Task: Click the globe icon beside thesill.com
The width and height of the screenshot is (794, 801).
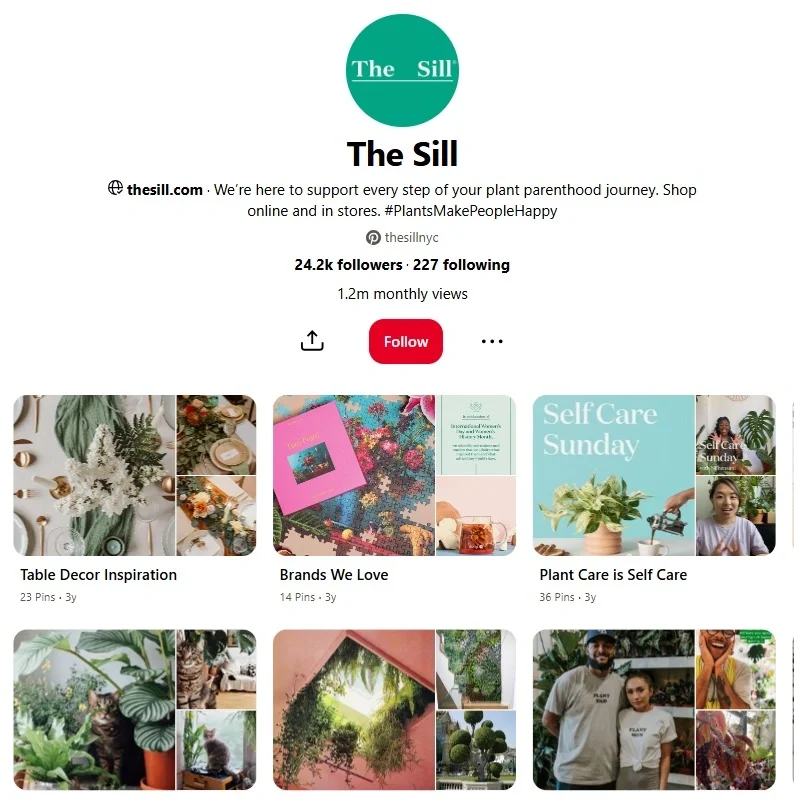Action: click(115, 189)
